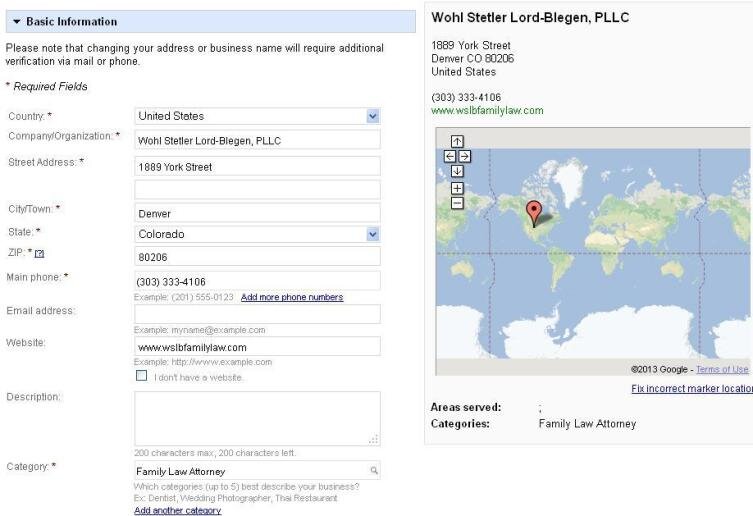Pan the map right with the right arrow

point(465,156)
